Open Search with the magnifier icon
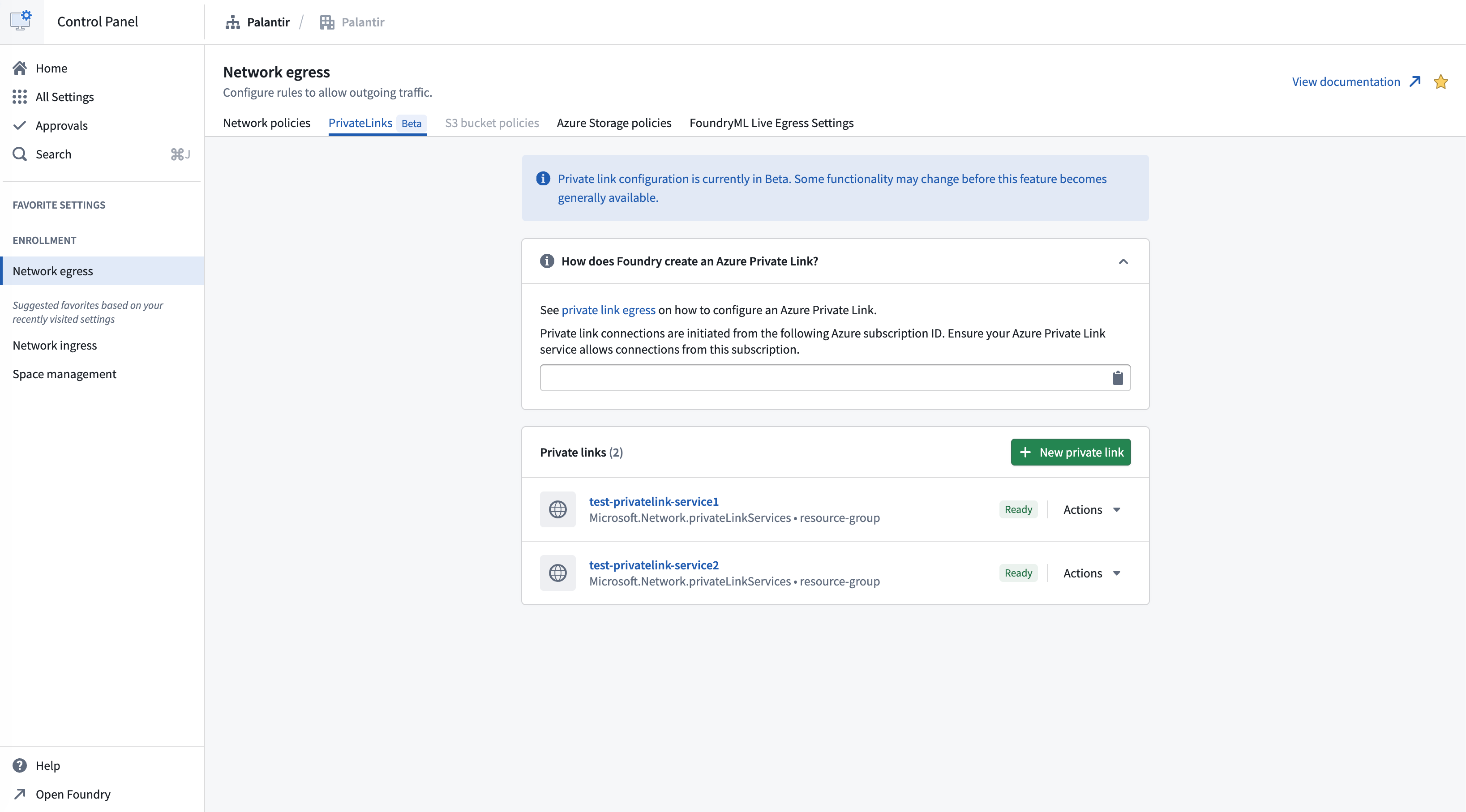1466x812 pixels. 20,154
